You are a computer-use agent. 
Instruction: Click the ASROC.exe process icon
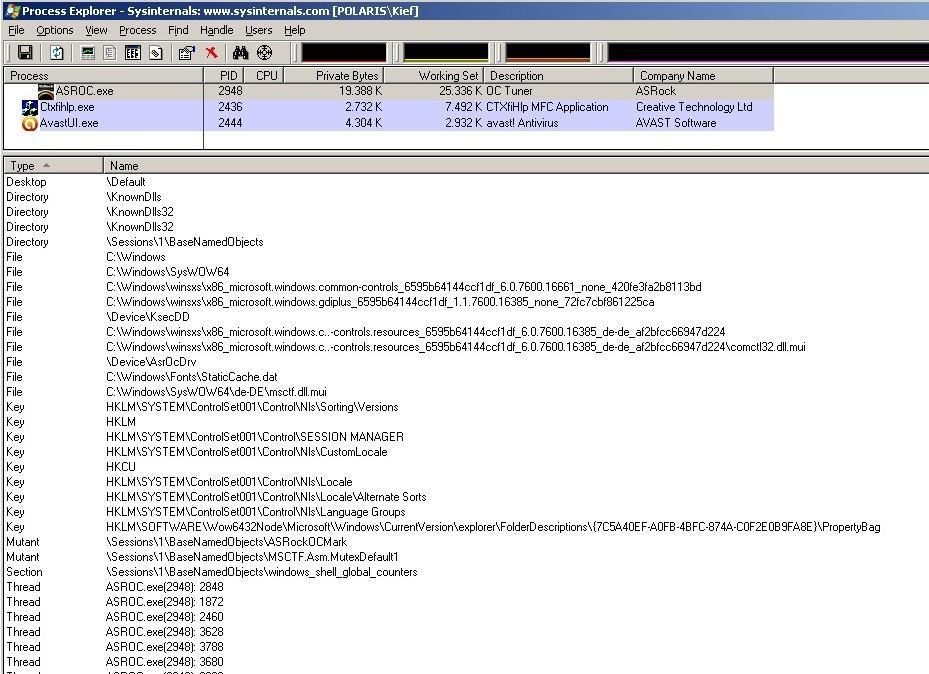coord(46,91)
